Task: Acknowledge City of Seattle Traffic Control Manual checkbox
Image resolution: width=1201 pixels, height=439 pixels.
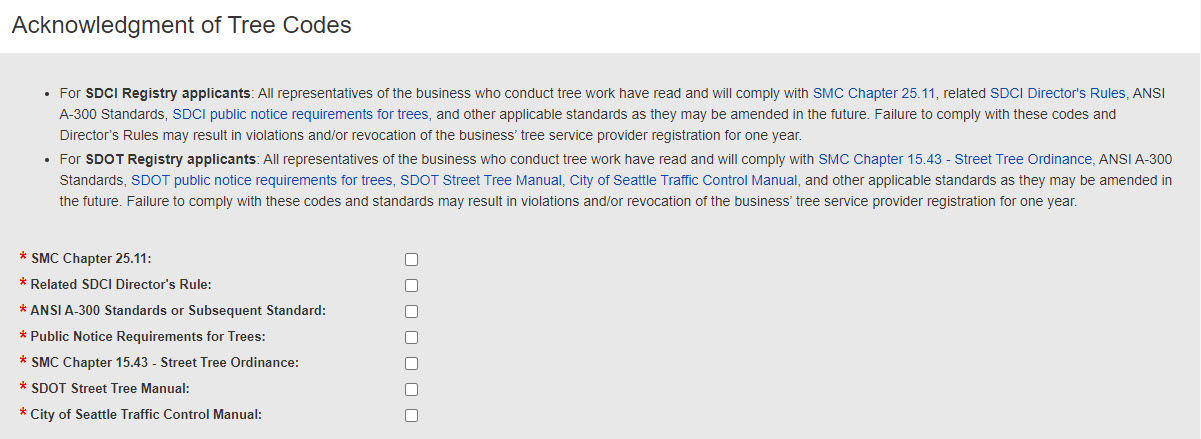Action: [411, 415]
